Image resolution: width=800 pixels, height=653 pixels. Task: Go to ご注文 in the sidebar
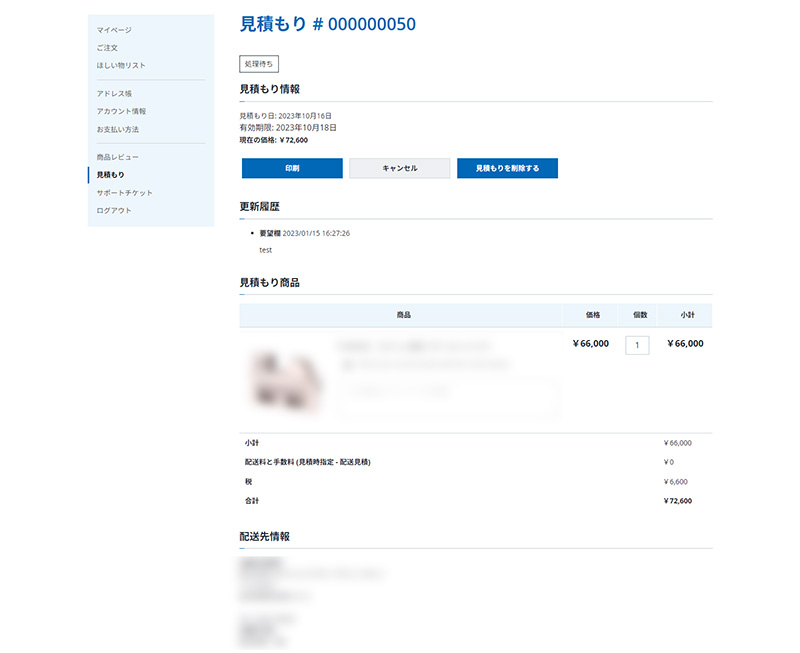107,48
